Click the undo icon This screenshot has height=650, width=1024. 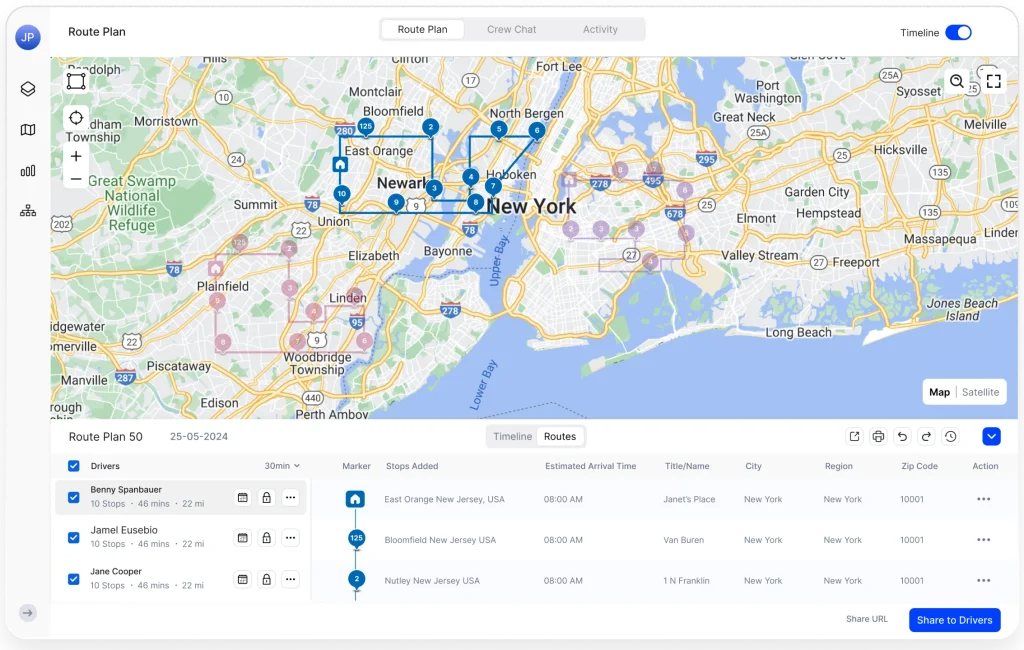tap(903, 436)
